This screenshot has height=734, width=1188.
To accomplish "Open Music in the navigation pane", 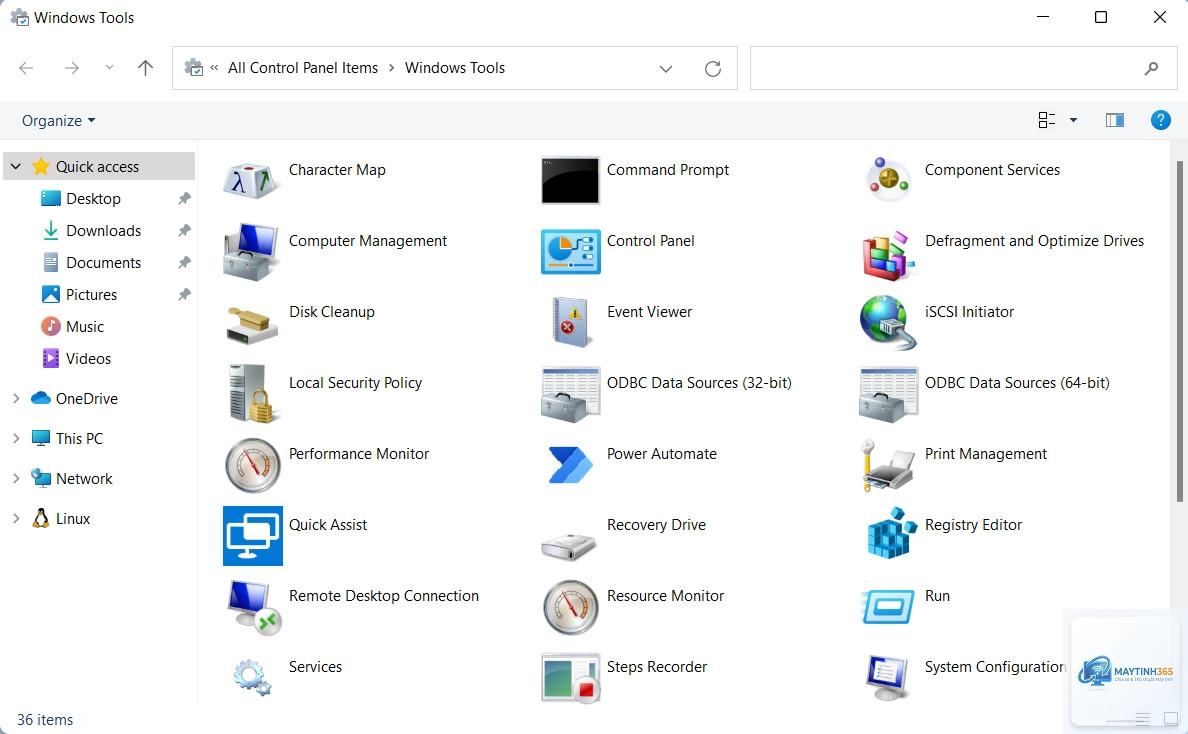I will pos(84,326).
